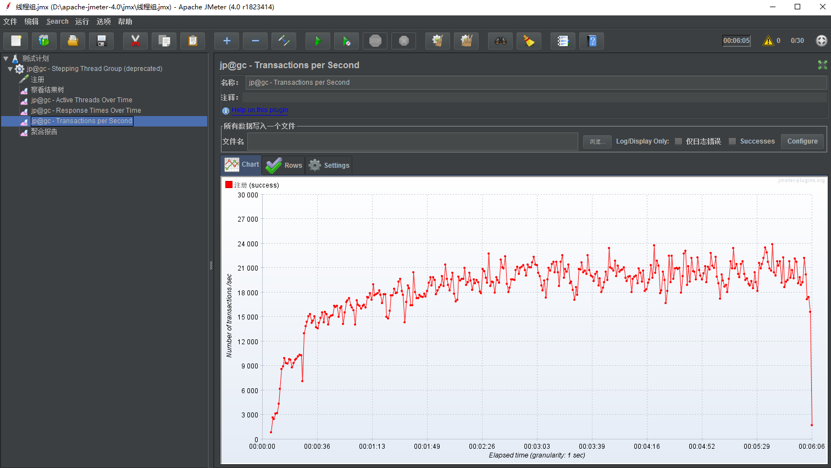Open the 编辑 menu
Image resolution: width=831 pixels, height=469 pixels.
tap(31, 22)
